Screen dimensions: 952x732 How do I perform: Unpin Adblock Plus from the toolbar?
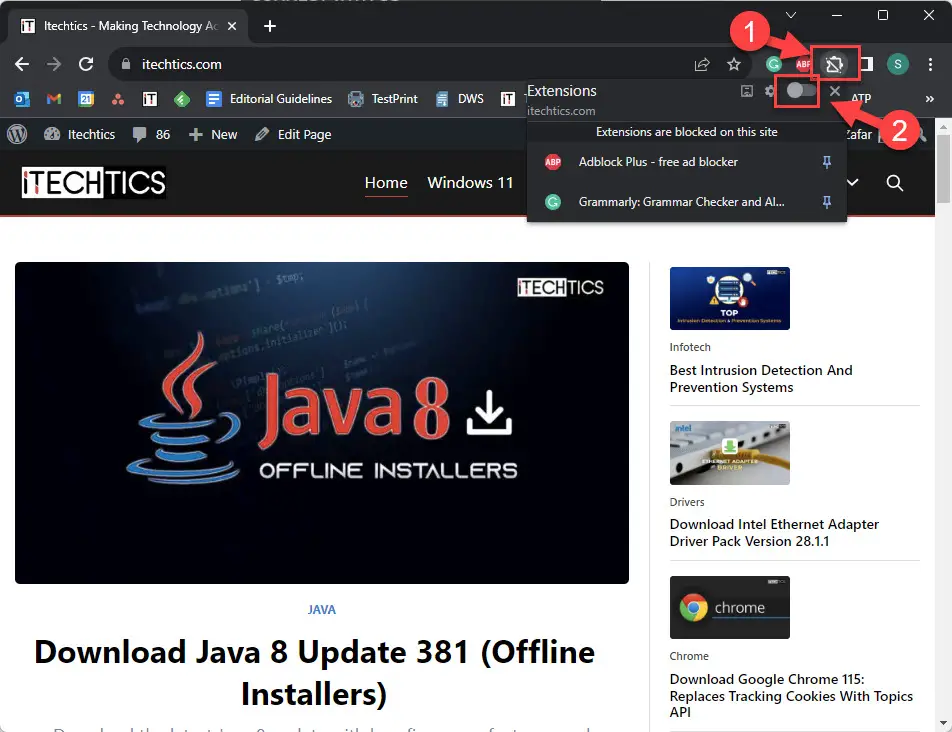[x=826, y=162]
